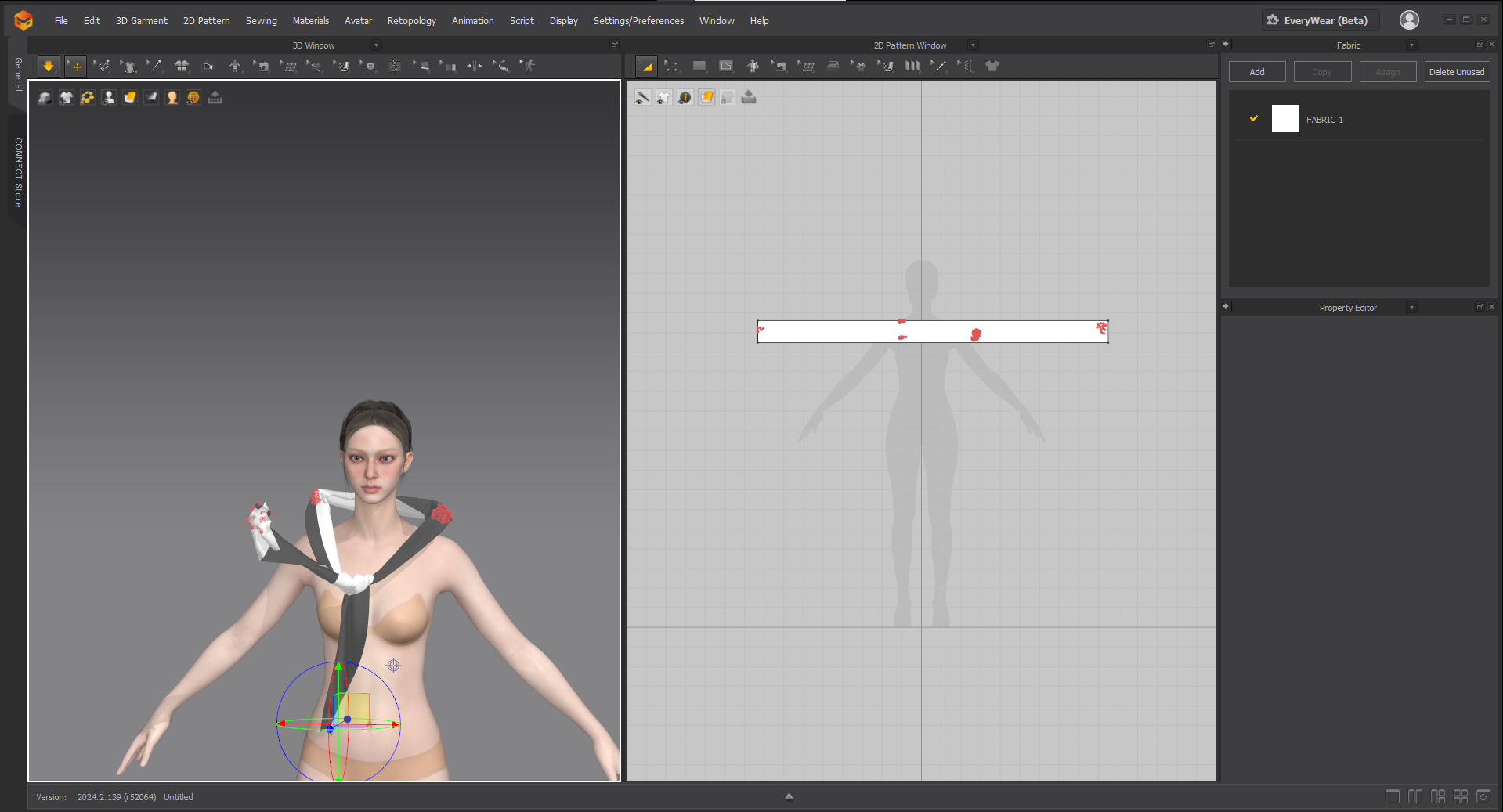
Task: Open the user account profile icon
Action: 1409,20
